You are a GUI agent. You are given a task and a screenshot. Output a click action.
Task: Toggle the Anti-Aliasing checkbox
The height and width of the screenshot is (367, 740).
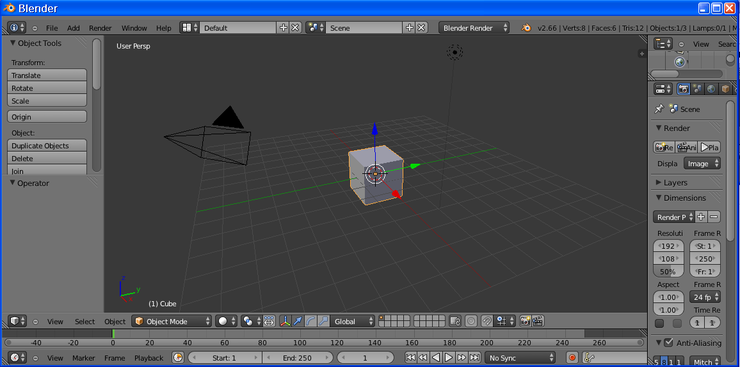[668, 342]
